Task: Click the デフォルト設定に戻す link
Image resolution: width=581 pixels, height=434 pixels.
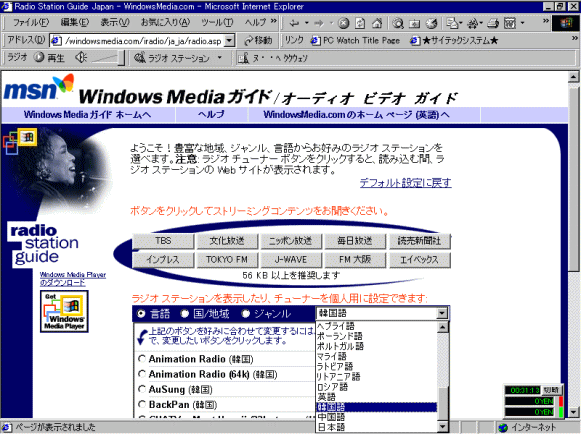Action: coord(405,183)
